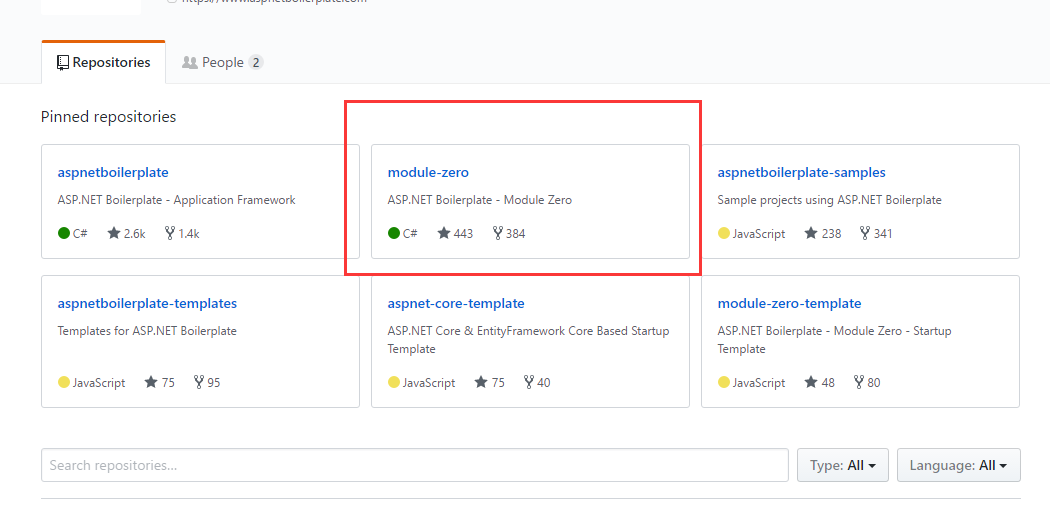The height and width of the screenshot is (511, 1050).
Task: Open the aspnetboilerplate-templates repository link
Action: point(147,303)
